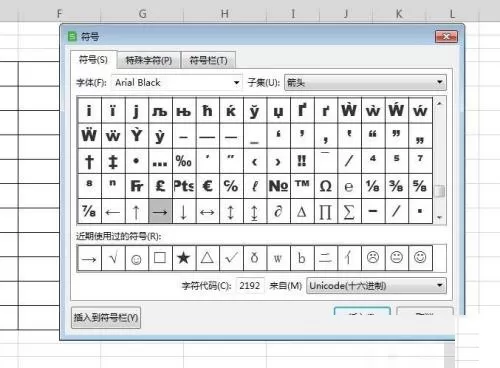Pick the → arrow from recent symbols row
This screenshot has height=368, width=500.
click(89, 258)
